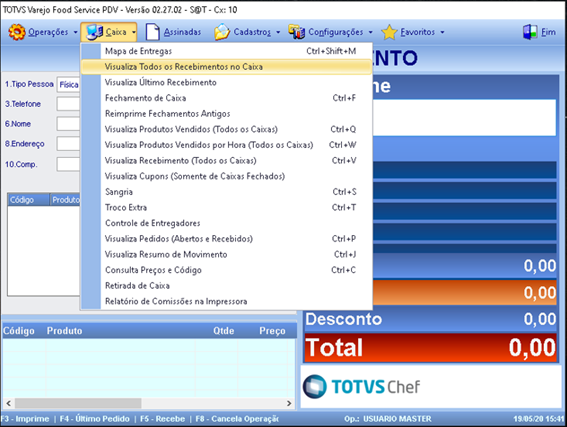Focus the Nome input field
The height and width of the screenshot is (427, 567).
[x=68, y=124]
